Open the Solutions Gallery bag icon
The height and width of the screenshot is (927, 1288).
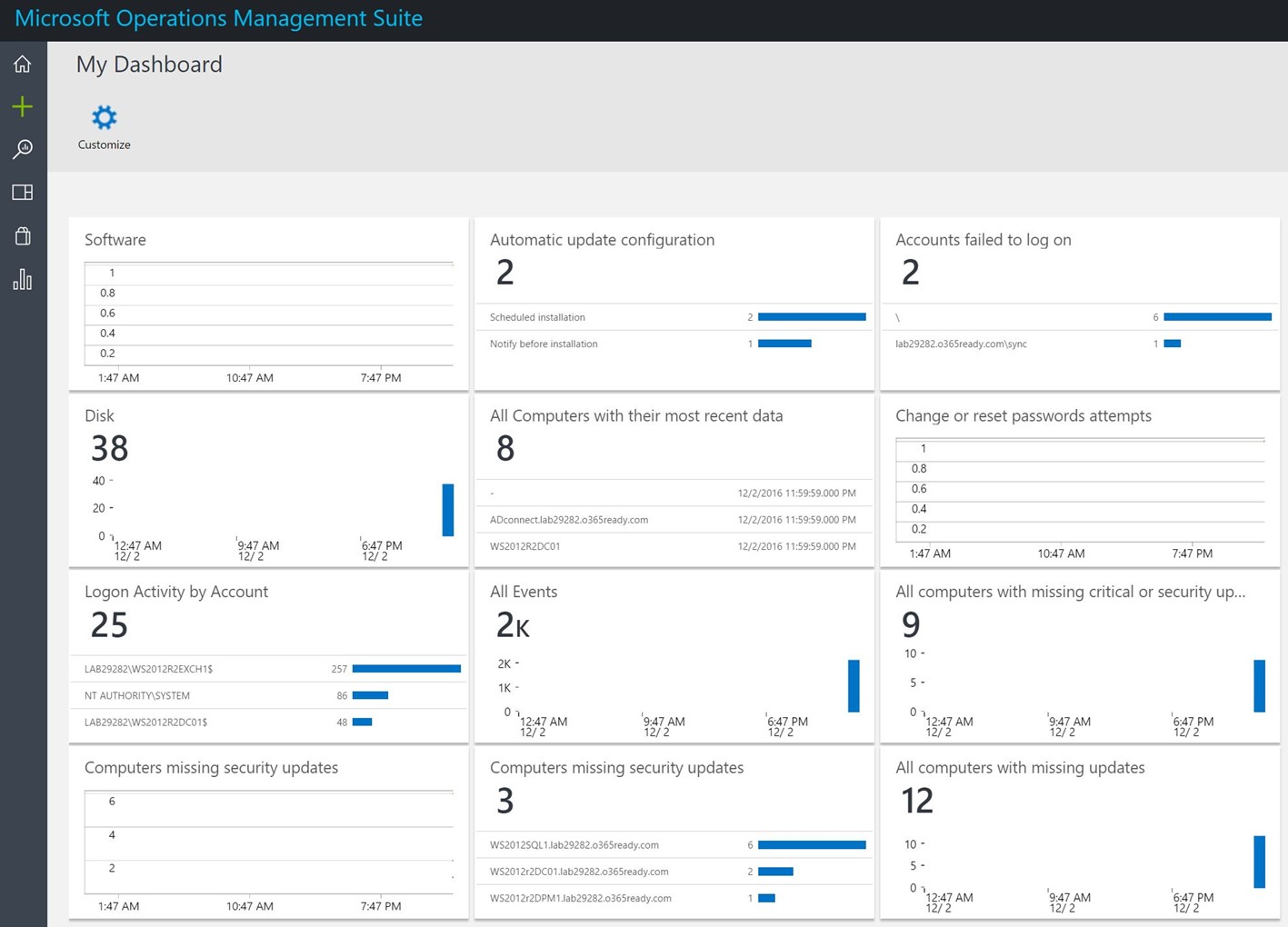click(23, 236)
